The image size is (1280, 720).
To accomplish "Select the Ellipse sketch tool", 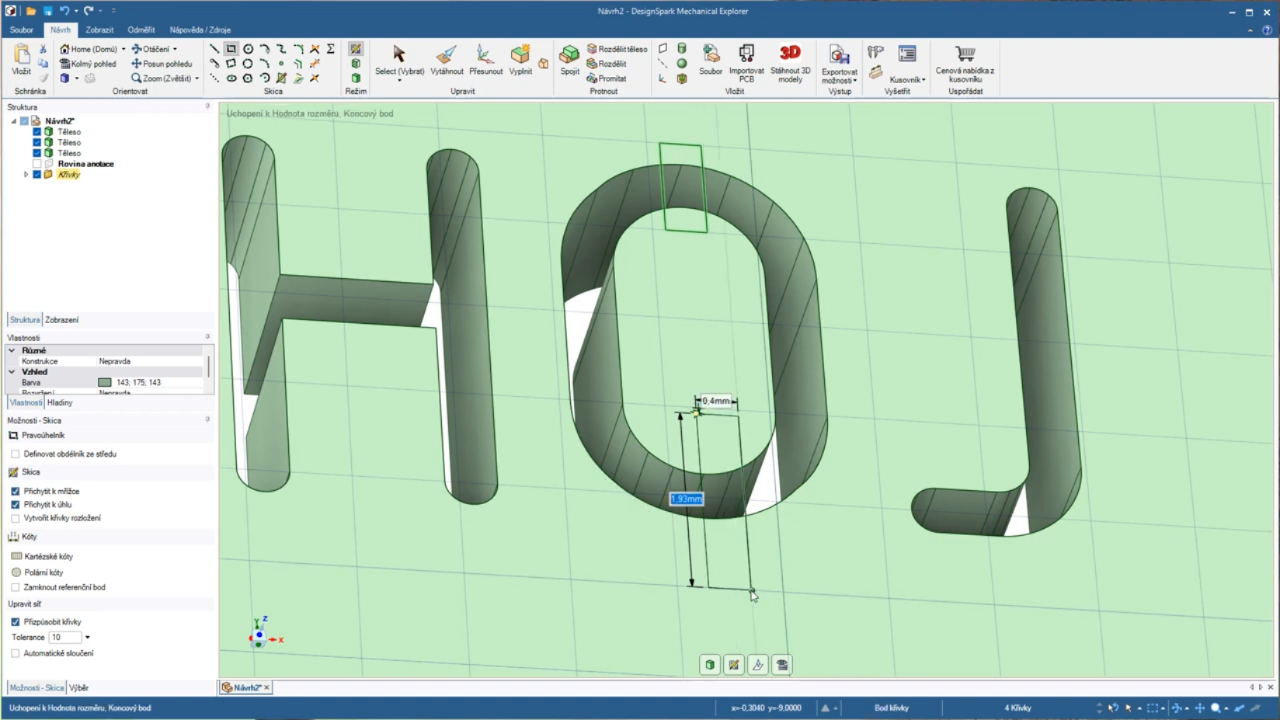I will [231, 78].
